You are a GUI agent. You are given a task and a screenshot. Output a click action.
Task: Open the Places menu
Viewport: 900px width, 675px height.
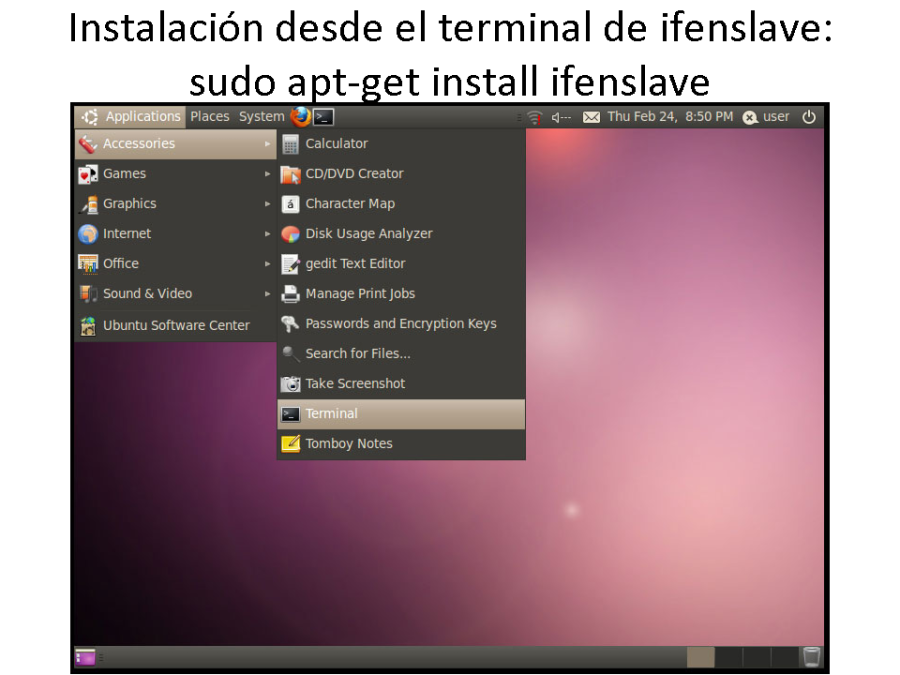coord(209,116)
